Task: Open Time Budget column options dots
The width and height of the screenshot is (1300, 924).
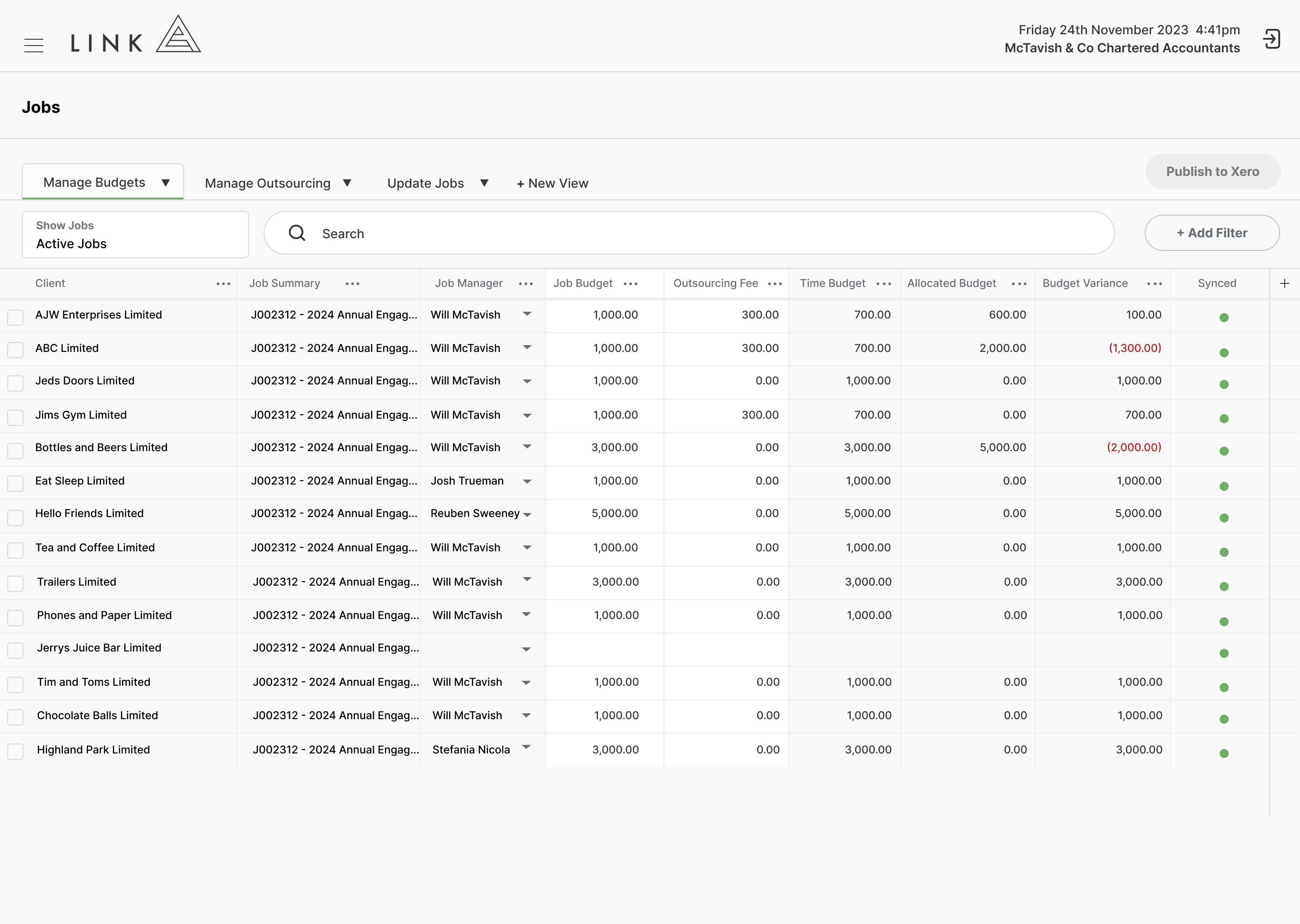Action: click(x=884, y=283)
